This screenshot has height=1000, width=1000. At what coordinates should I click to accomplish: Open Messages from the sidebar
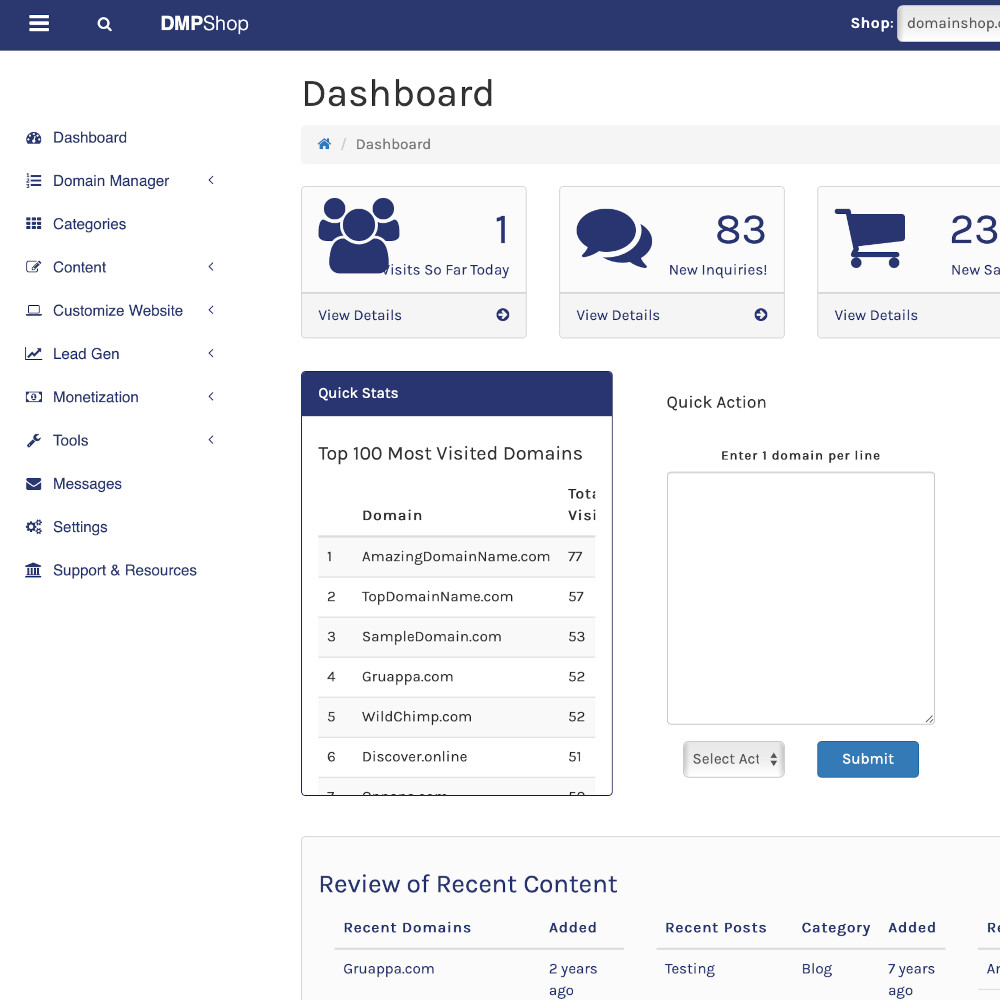pyautogui.click(x=87, y=484)
